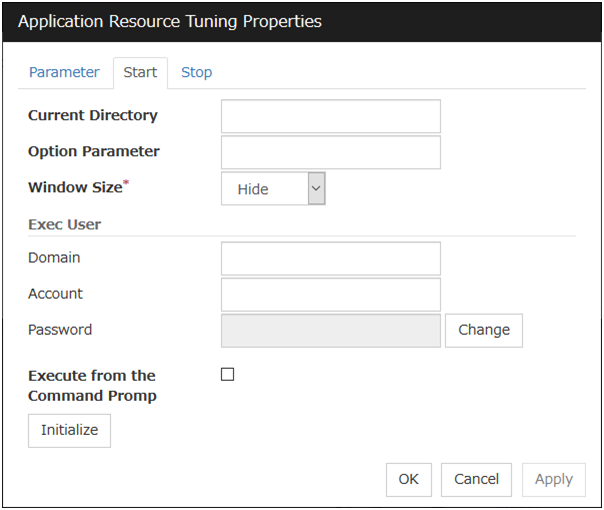This screenshot has width=604, height=510.
Task: Click the Domain input field
Action: [x=330, y=258]
